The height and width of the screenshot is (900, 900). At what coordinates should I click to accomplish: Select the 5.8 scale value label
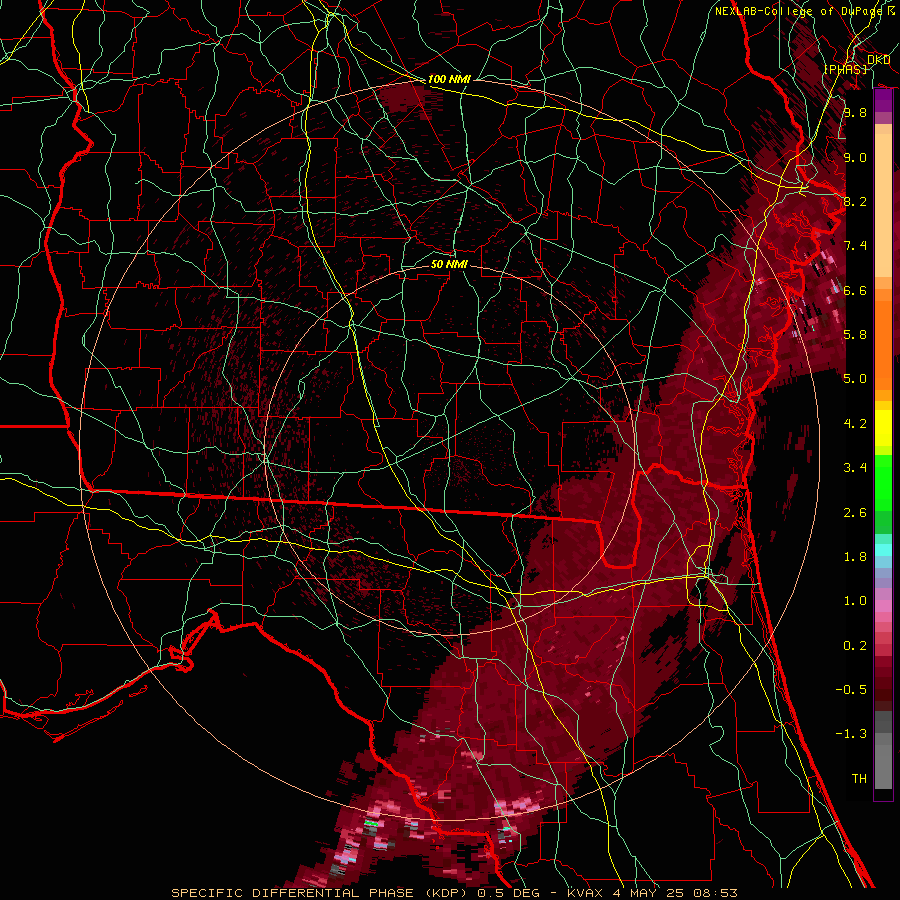[855, 334]
